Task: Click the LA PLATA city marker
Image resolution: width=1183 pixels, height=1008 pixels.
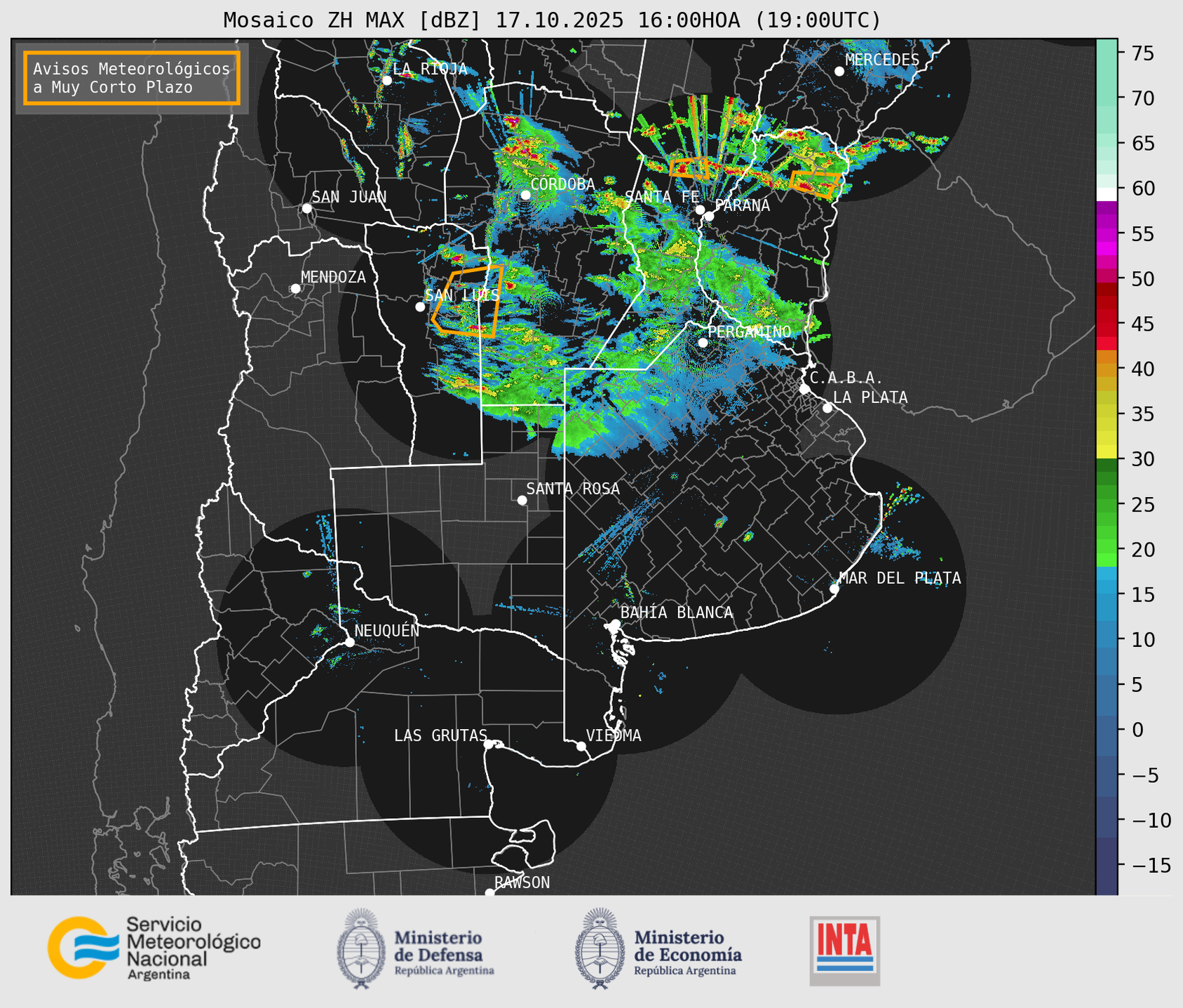Action: (827, 407)
